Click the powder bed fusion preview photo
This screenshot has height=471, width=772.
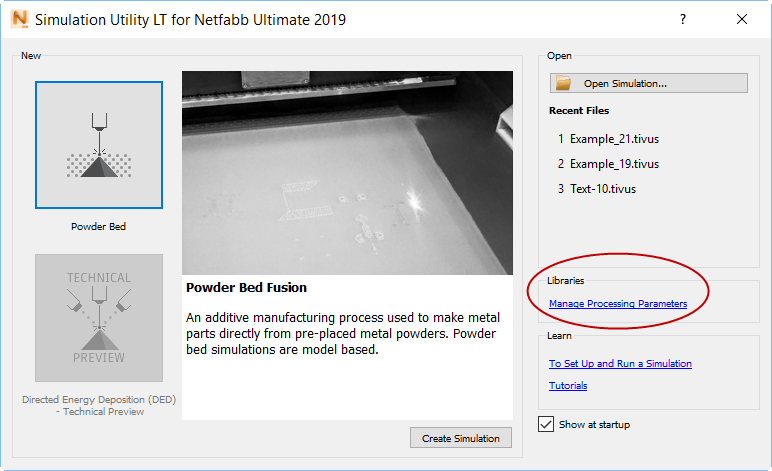pyautogui.click(x=347, y=173)
